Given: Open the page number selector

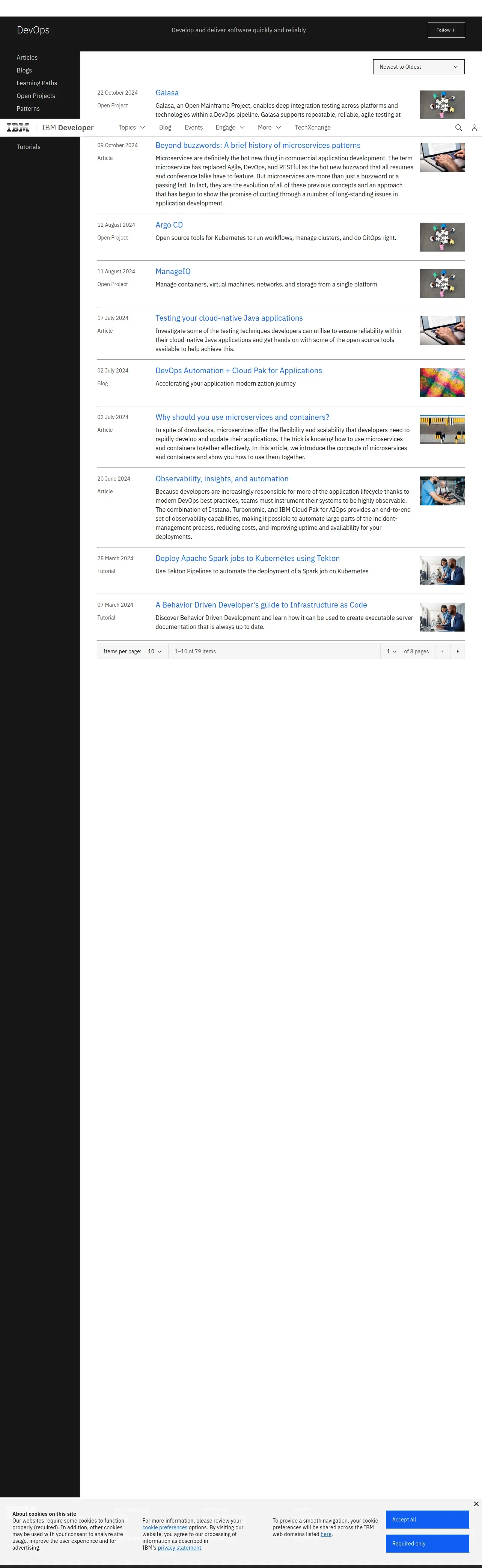Looking at the screenshot, I should 391,651.
